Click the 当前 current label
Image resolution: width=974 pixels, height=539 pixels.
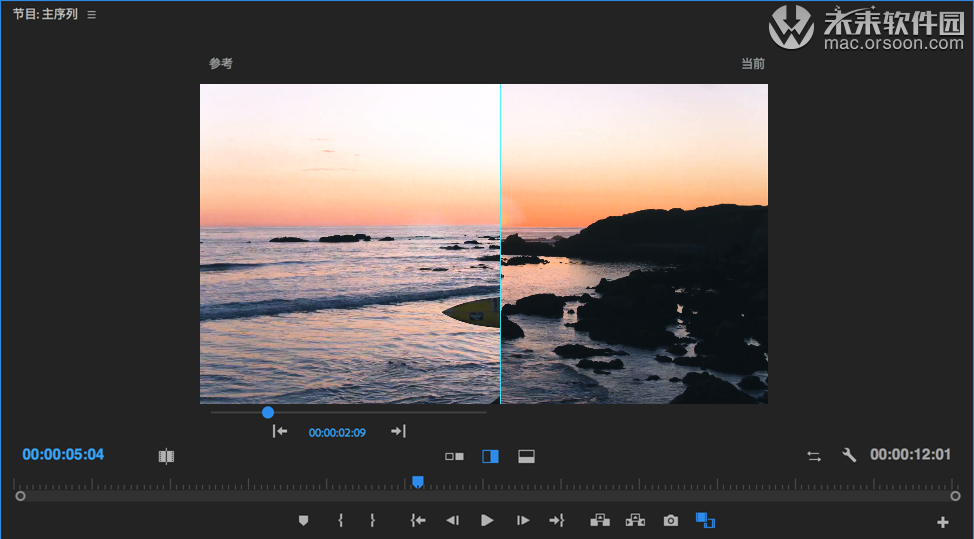point(753,63)
